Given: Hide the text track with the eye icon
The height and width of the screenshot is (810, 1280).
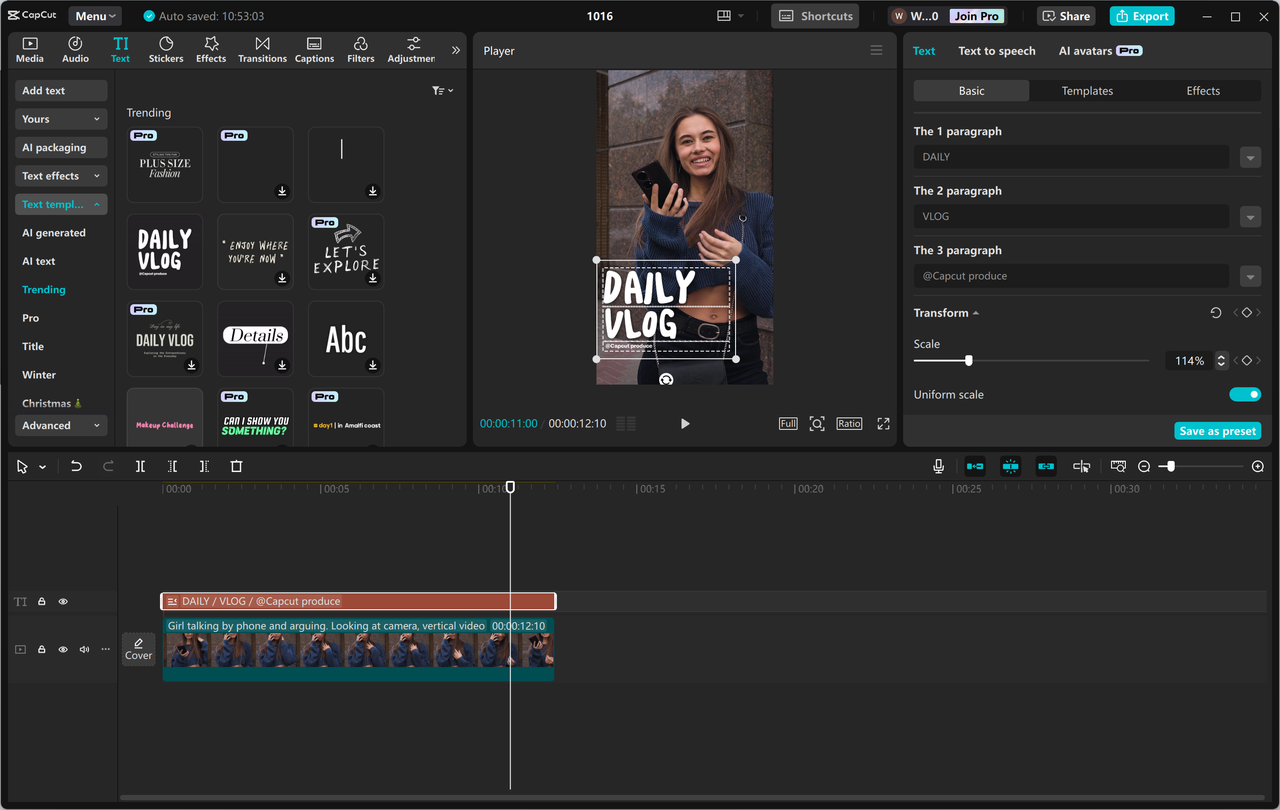Looking at the screenshot, I should point(62,600).
